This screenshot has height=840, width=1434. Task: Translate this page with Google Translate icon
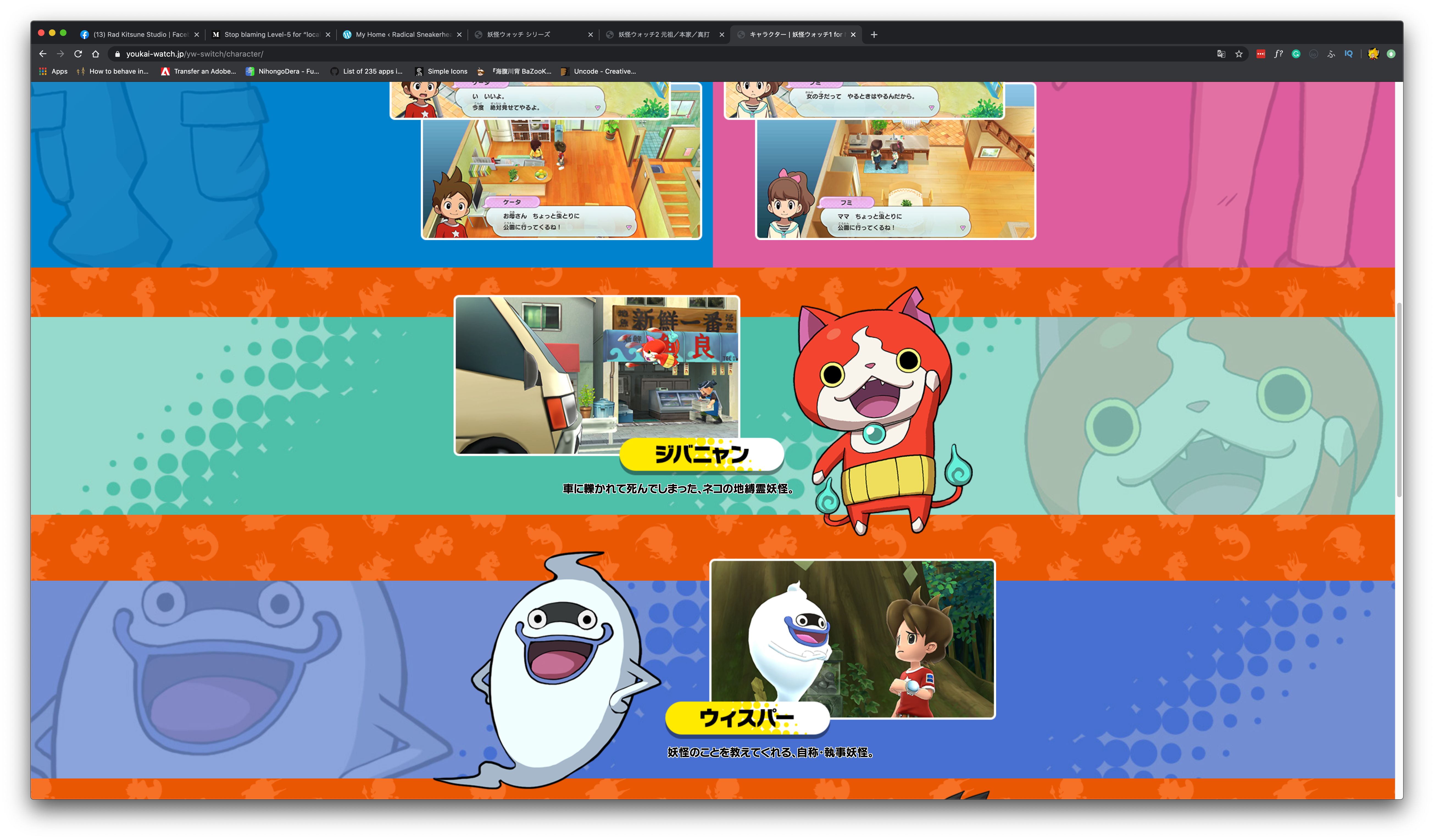(1221, 54)
